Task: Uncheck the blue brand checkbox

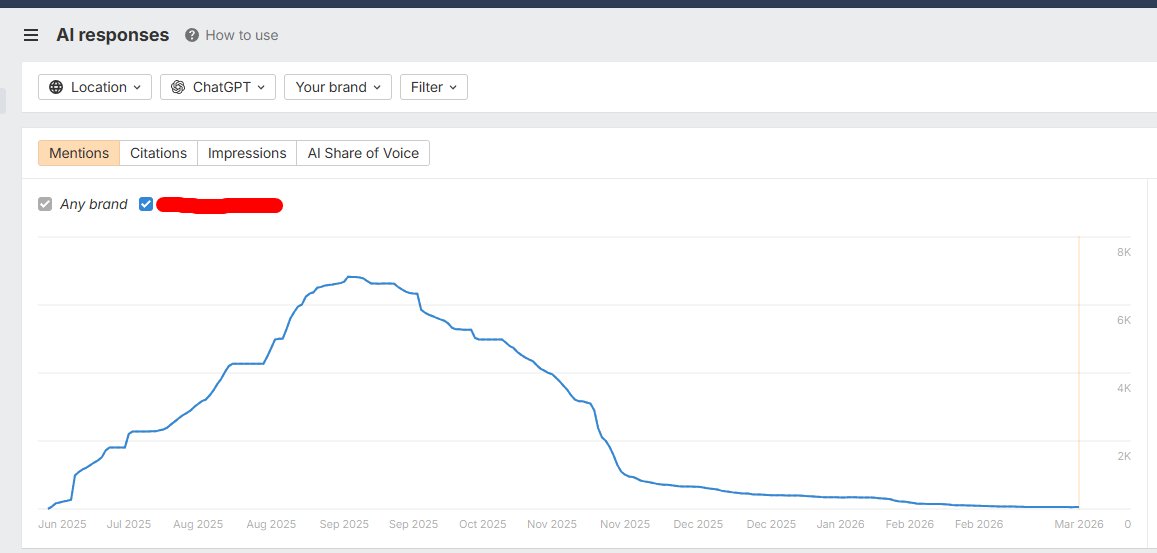Action: click(146, 204)
